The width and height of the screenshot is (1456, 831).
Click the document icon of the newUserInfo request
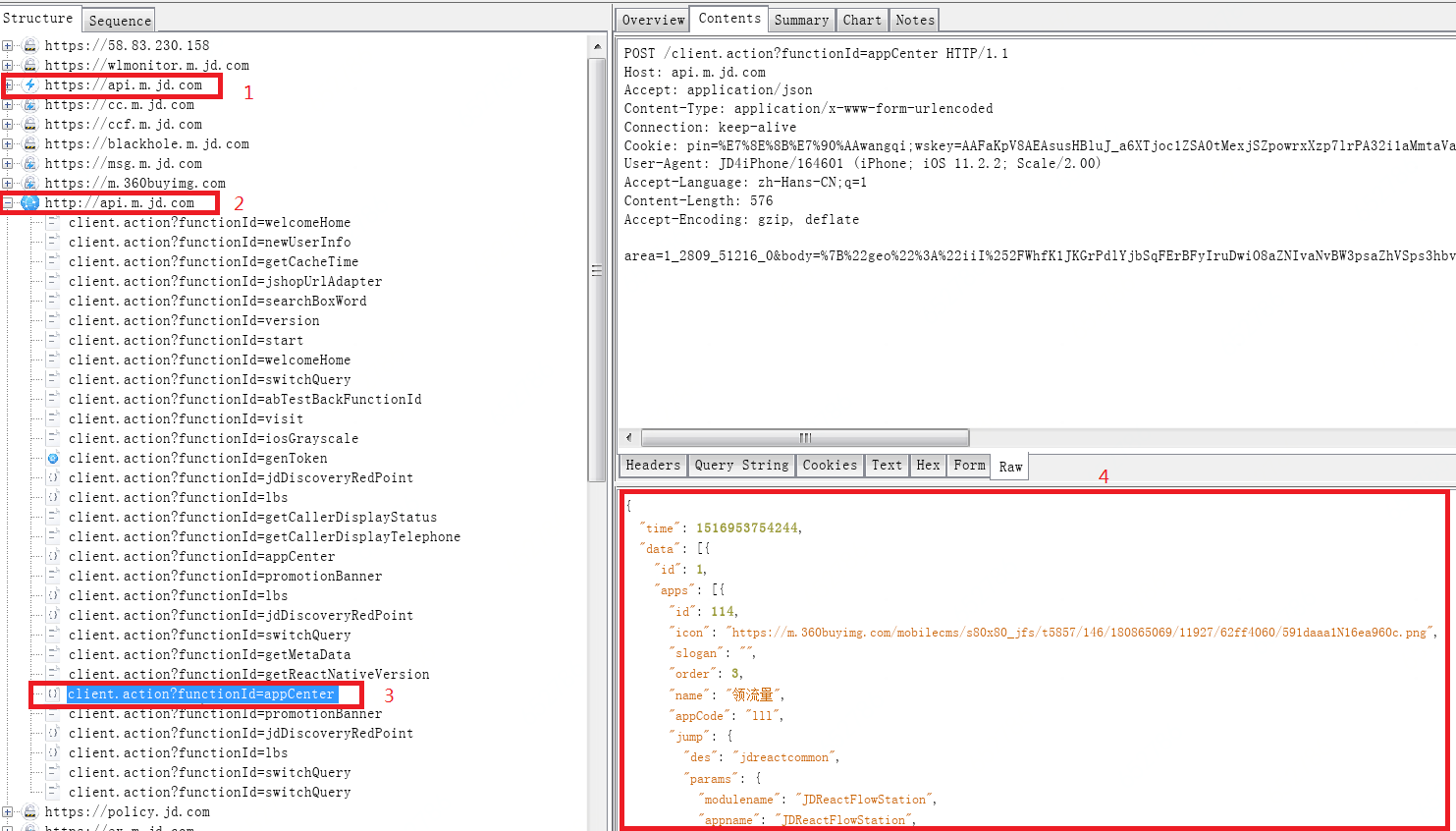point(53,242)
